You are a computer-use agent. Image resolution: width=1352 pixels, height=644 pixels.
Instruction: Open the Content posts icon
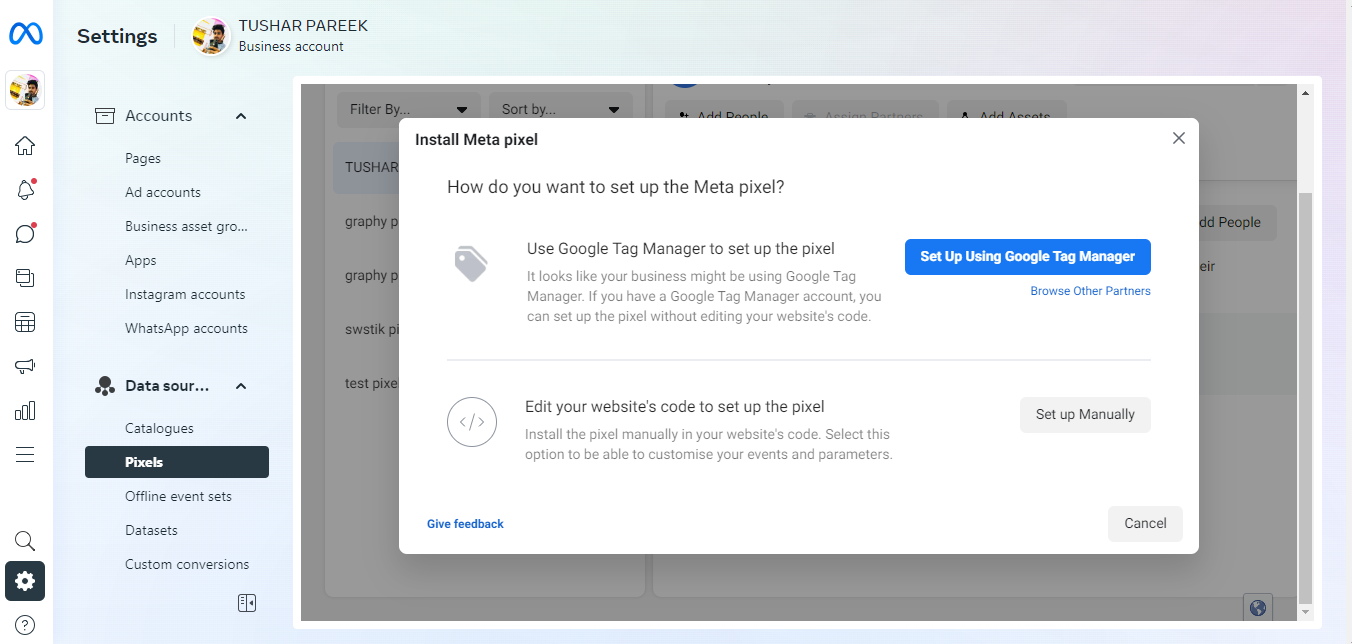(x=24, y=277)
